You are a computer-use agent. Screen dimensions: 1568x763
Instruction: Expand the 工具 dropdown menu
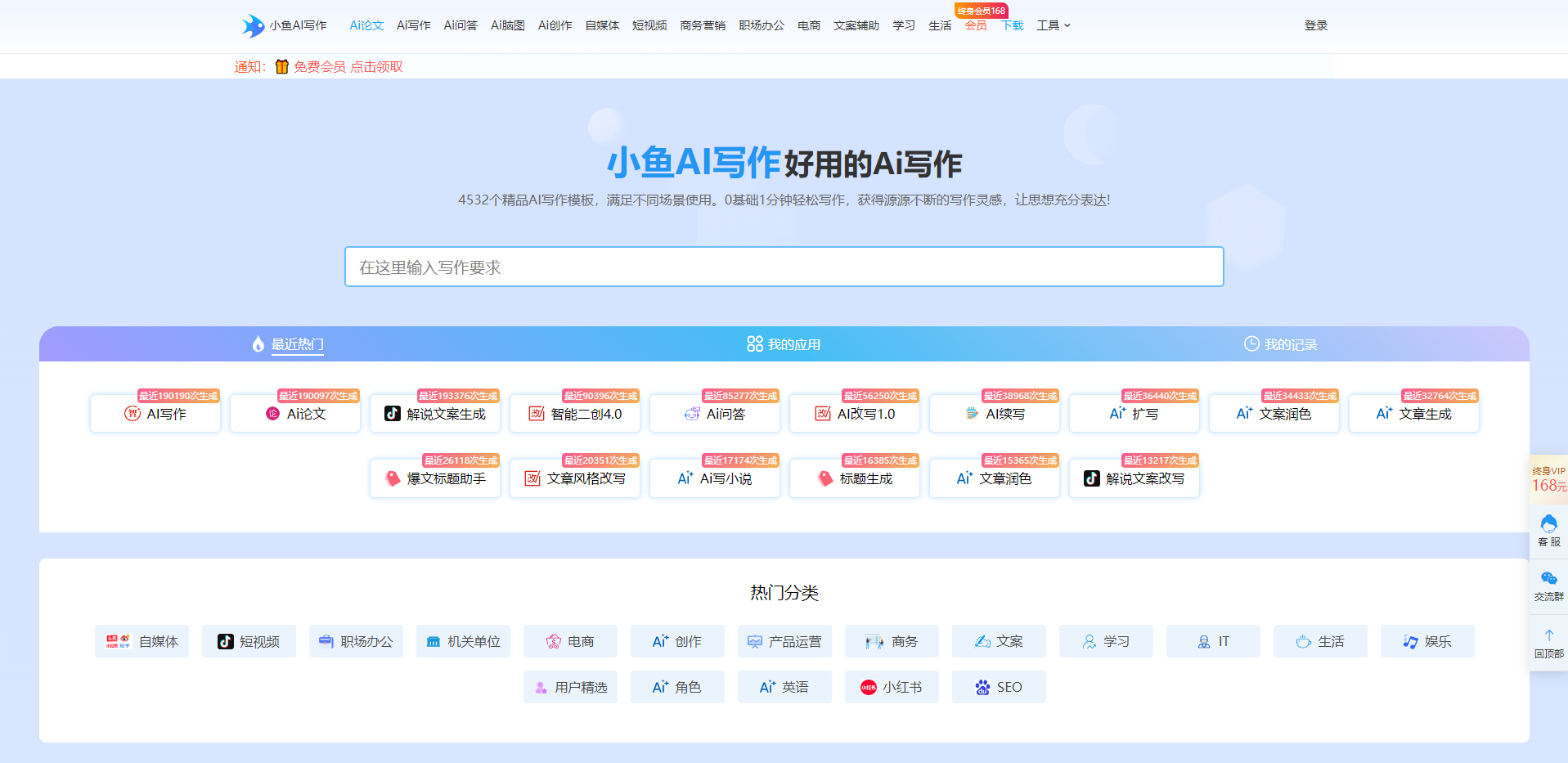pyautogui.click(x=1053, y=25)
